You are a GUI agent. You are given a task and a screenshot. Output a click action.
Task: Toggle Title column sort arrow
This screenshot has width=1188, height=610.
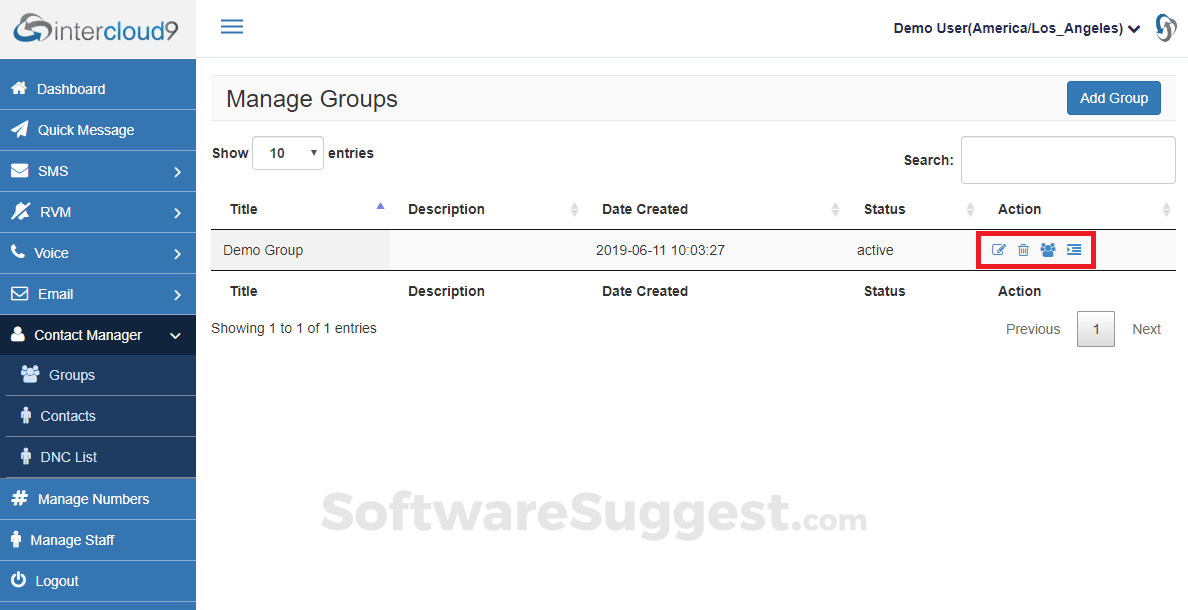[x=380, y=204]
